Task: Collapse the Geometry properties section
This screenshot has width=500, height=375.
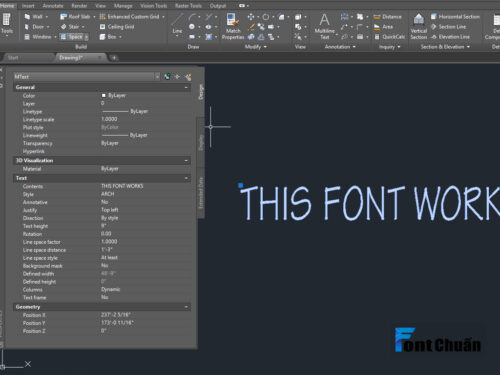Action: (186, 307)
